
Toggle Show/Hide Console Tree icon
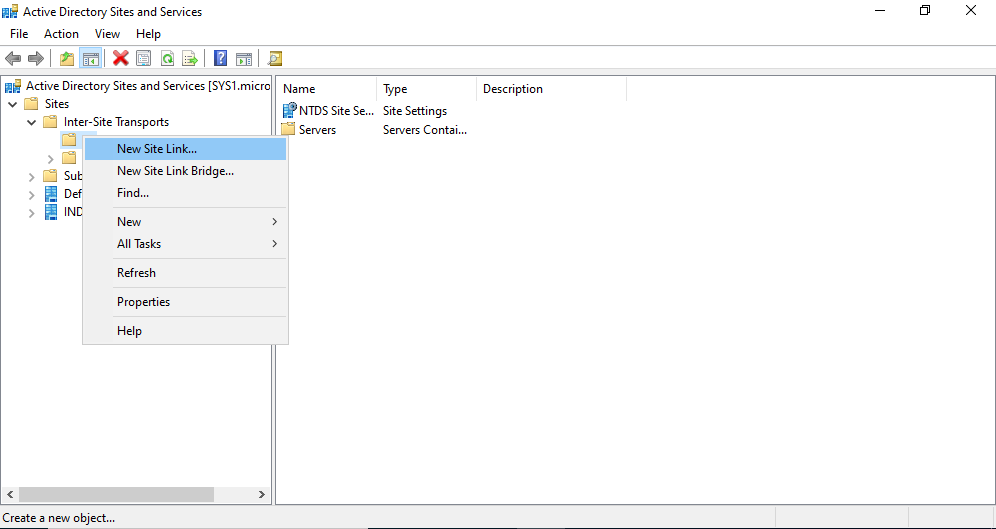[90, 59]
